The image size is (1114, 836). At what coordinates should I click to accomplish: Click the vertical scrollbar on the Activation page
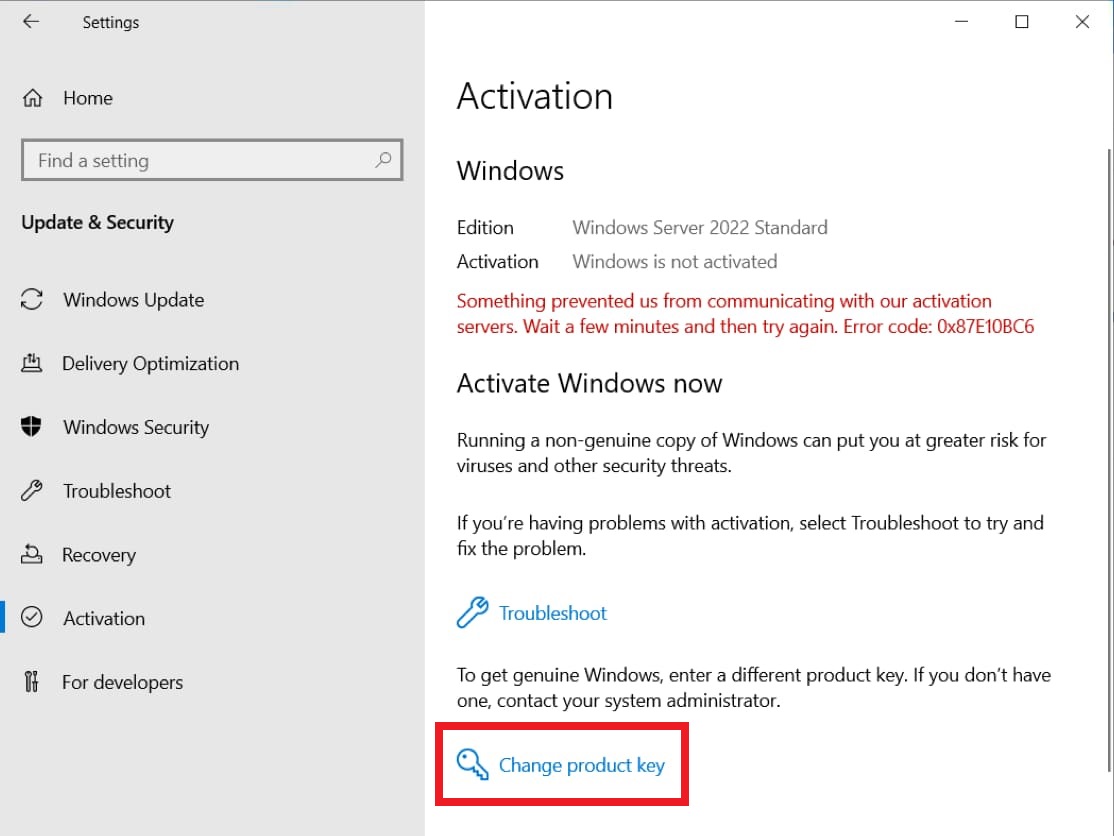tap(1107, 450)
